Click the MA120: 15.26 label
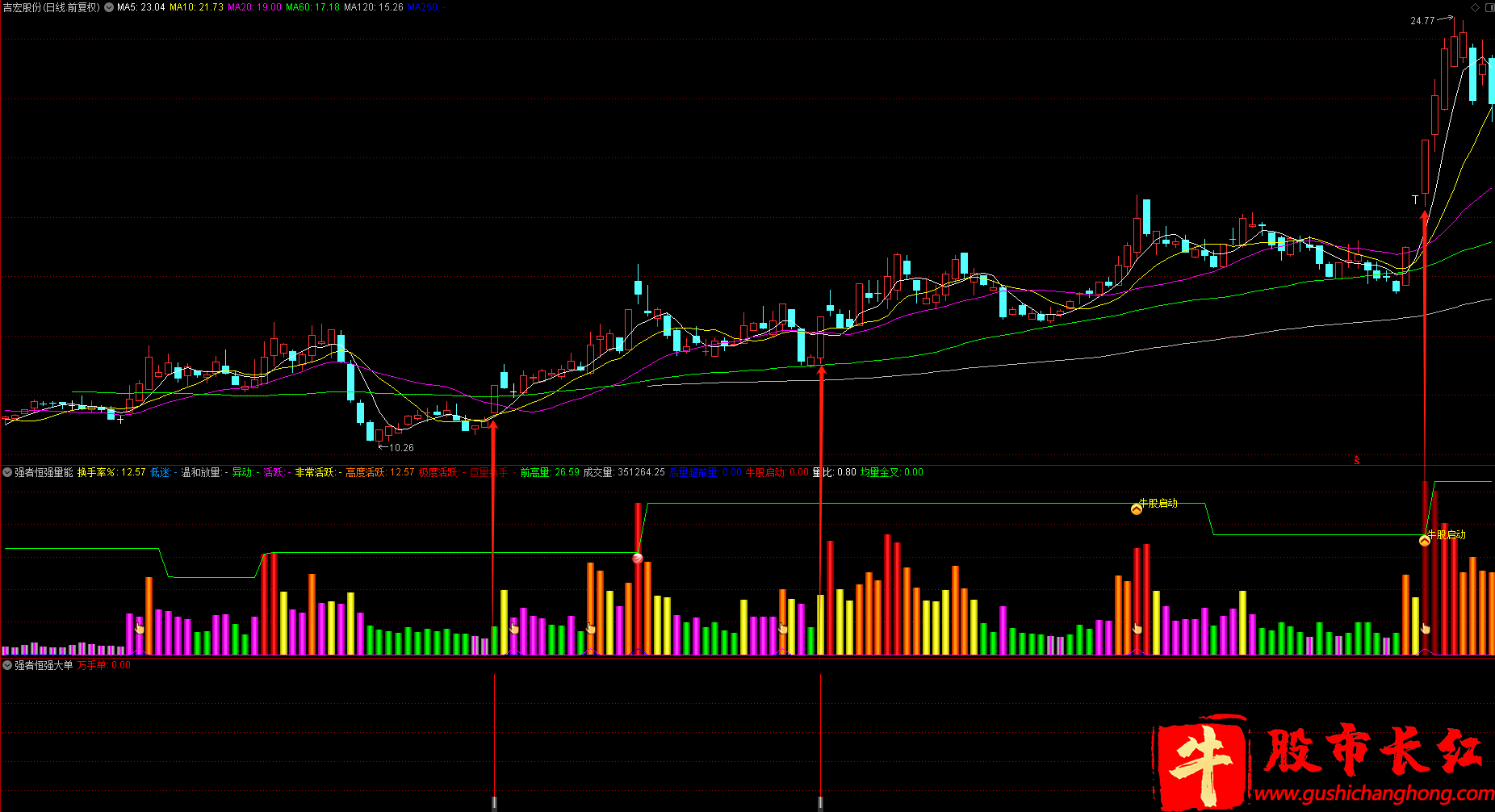 [374, 7]
